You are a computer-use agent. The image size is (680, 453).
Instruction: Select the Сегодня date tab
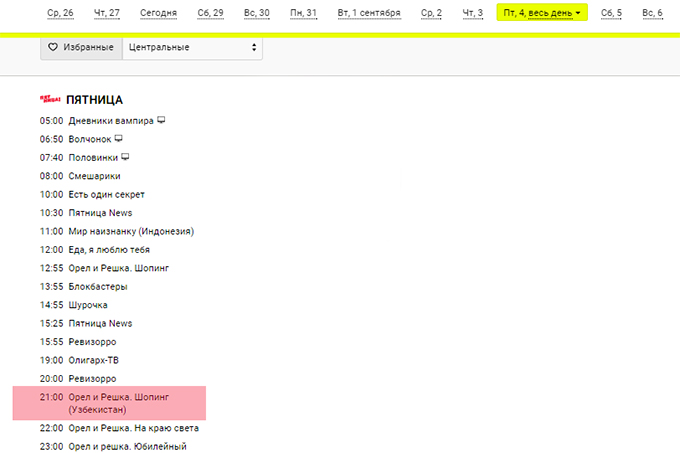(x=158, y=13)
